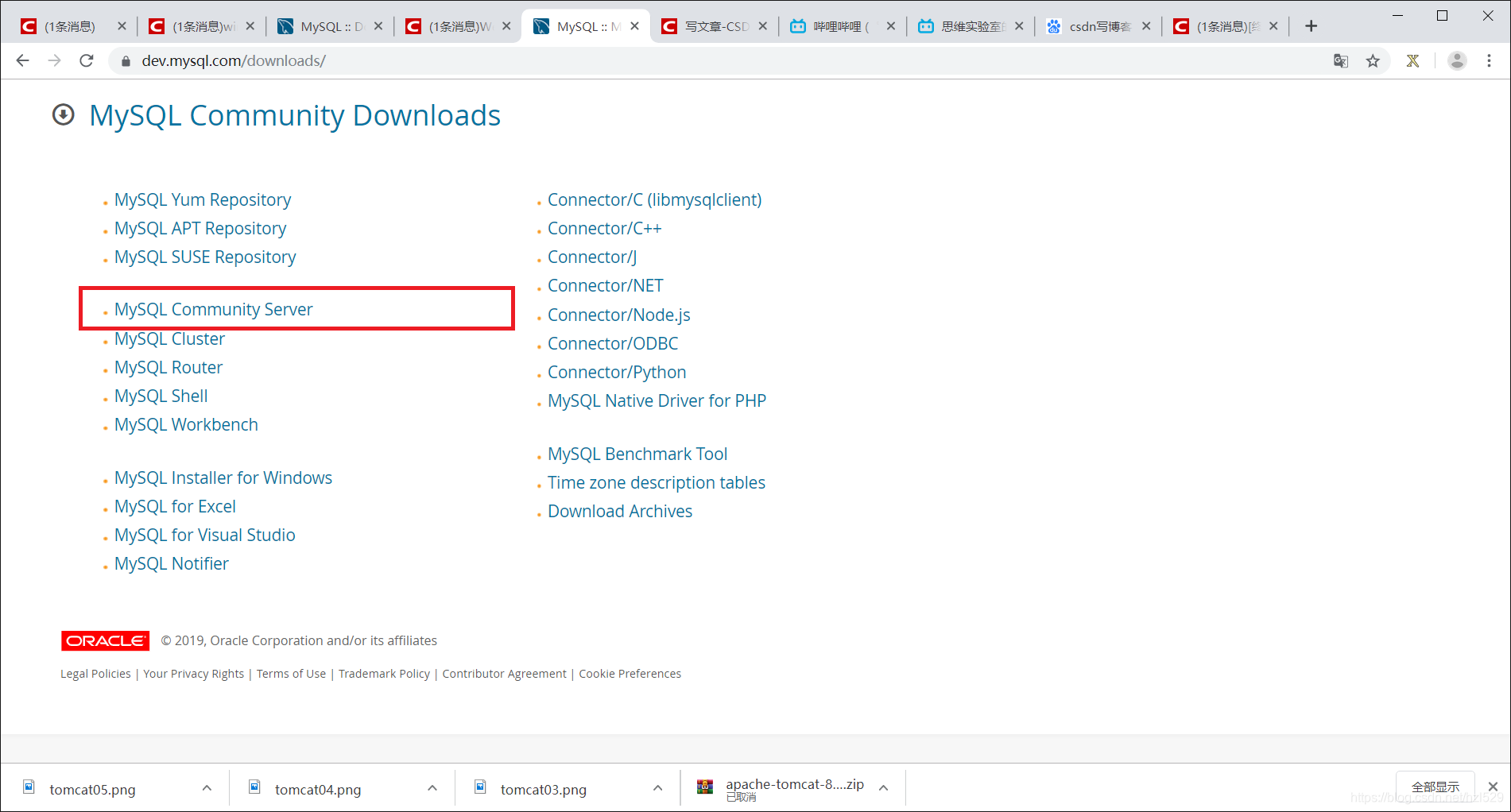Open MySQL for Visual Studio link
1511x812 pixels.
click(205, 535)
